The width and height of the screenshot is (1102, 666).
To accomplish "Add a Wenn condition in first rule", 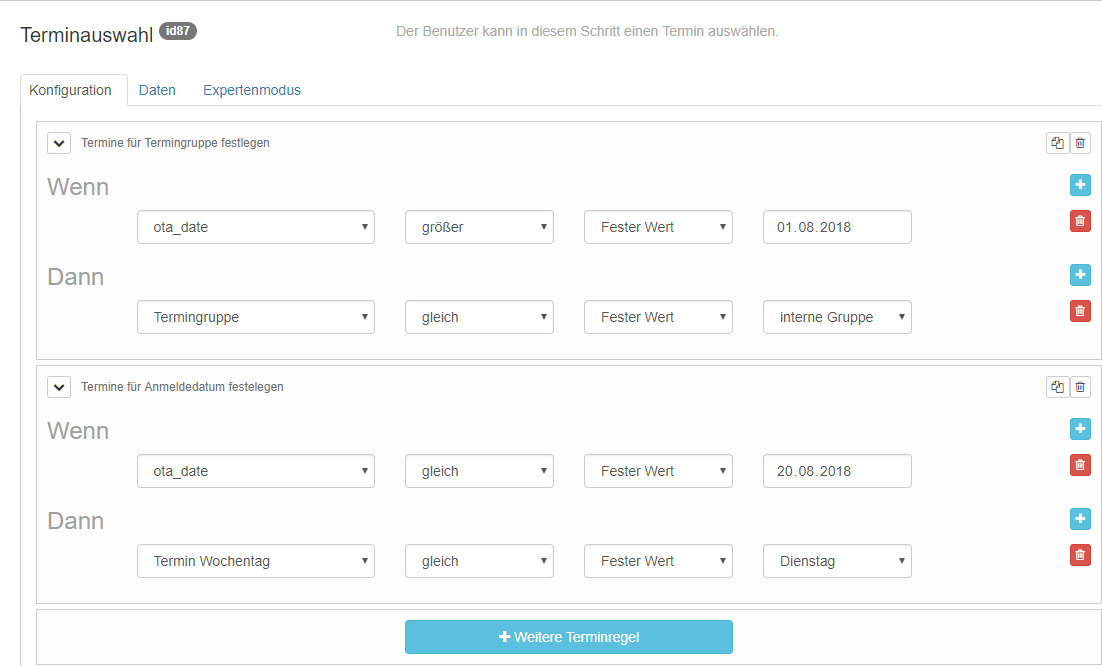I will point(1080,185).
